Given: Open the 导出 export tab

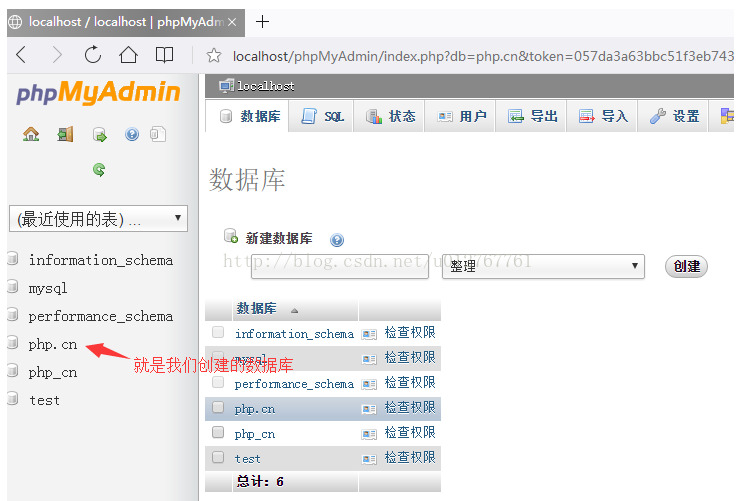Looking at the screenshot, I should pyautogui.click(x=533, y=117).
